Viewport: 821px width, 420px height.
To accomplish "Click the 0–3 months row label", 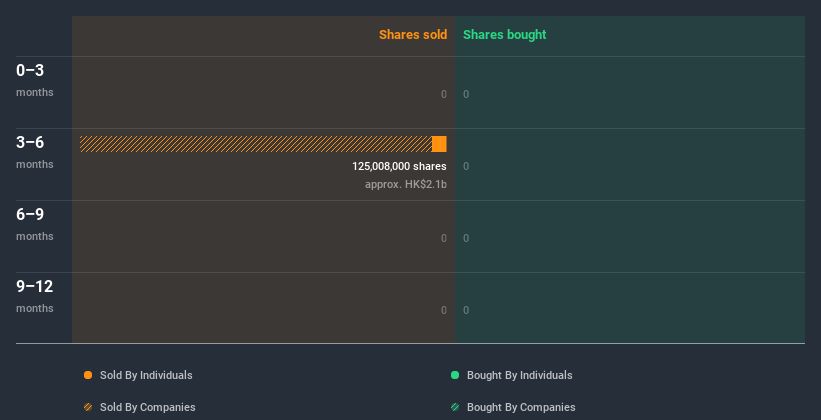I will click(35, 80).
